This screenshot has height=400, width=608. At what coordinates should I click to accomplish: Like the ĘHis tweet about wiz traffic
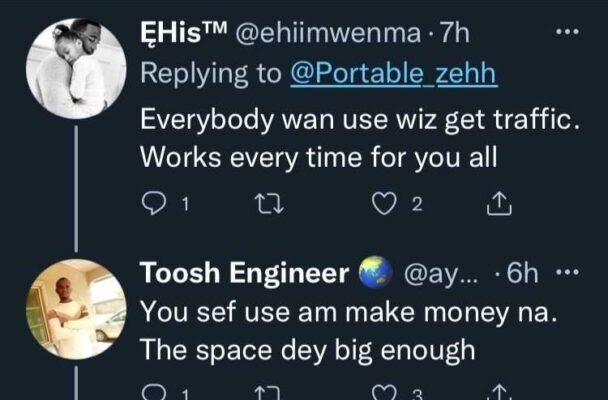(x=386, y=204)
